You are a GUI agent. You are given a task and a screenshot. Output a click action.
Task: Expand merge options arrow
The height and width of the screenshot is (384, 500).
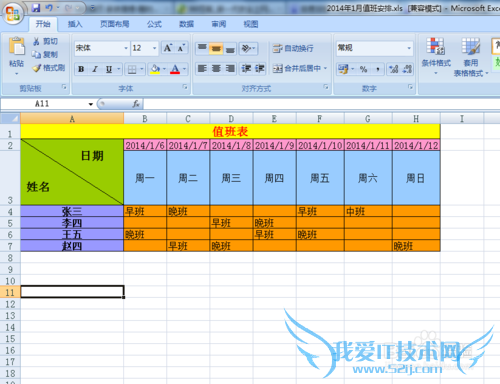325,68
